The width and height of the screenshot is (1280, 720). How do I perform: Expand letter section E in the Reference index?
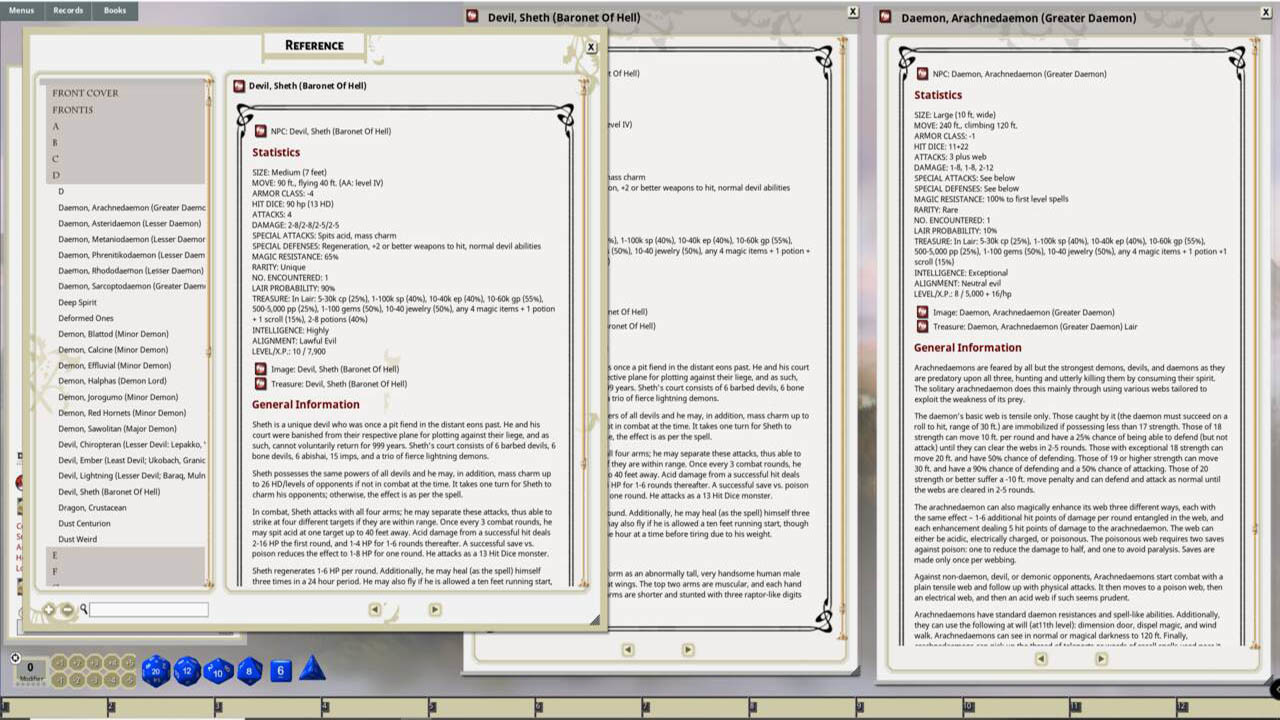pos(55,555)
